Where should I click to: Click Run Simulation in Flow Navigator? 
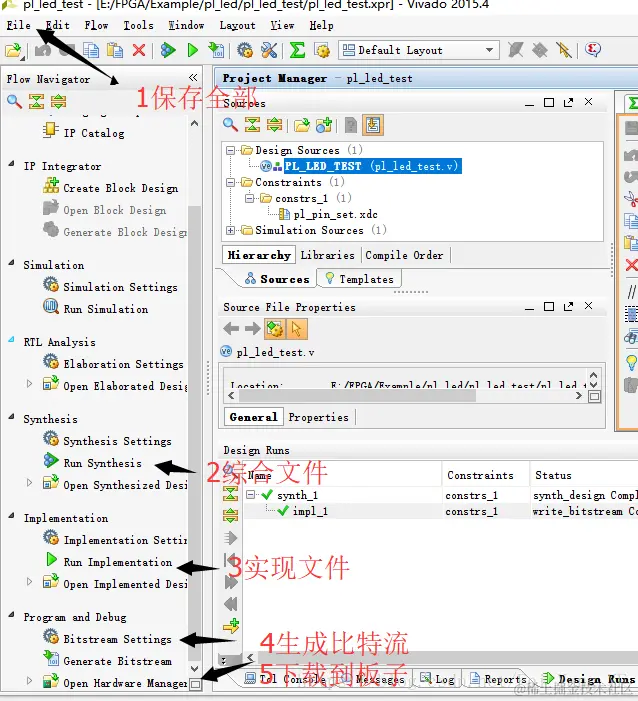coord(106,309)
